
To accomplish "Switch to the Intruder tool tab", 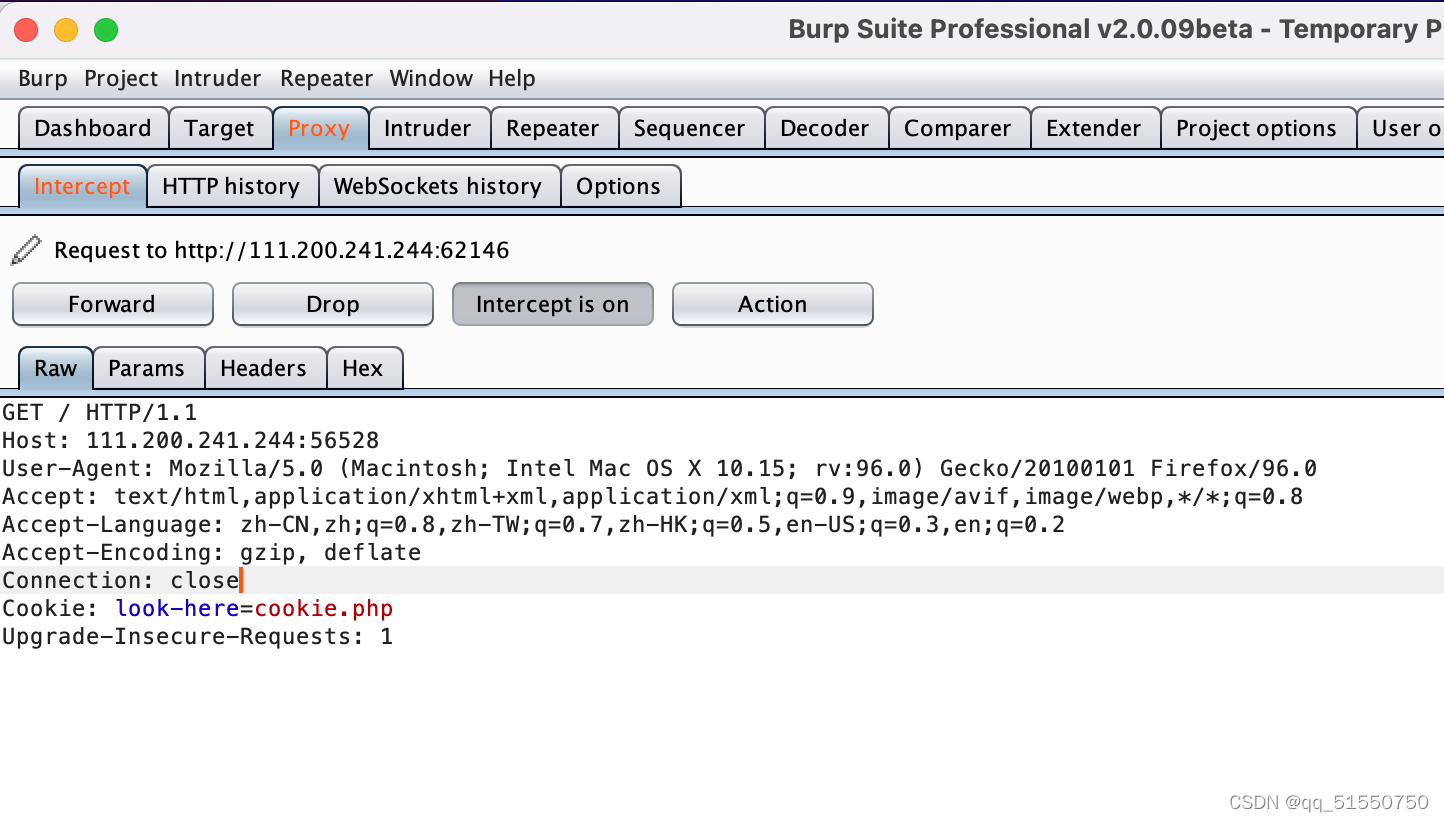I will tap(428, 129).
